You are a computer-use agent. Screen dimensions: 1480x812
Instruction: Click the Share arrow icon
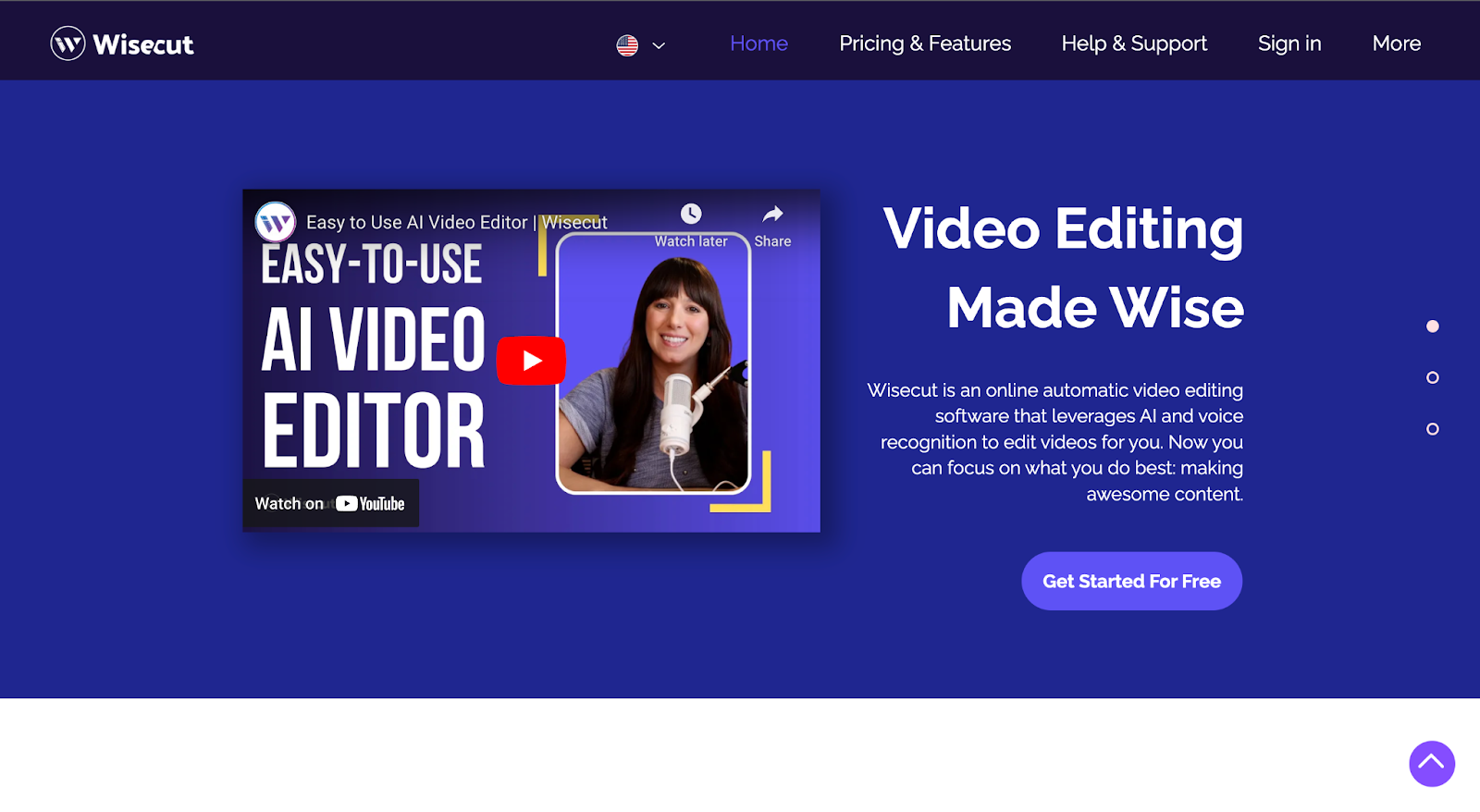[x=772, y=215]
